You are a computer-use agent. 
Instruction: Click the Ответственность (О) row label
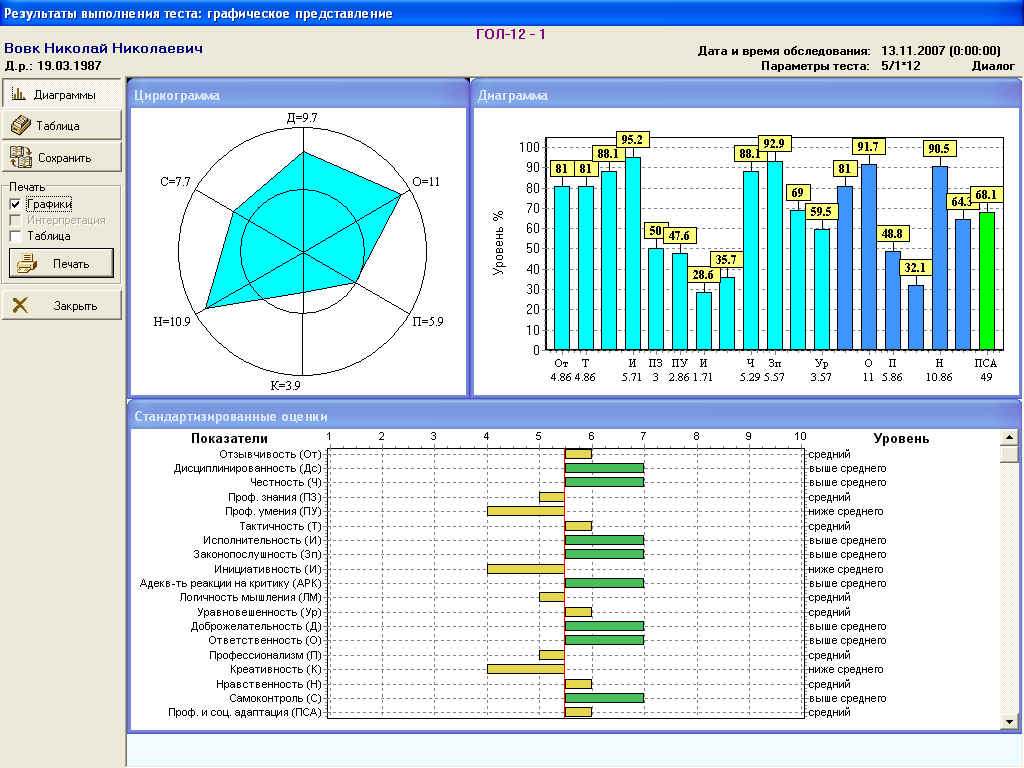(x=265, y=640)
